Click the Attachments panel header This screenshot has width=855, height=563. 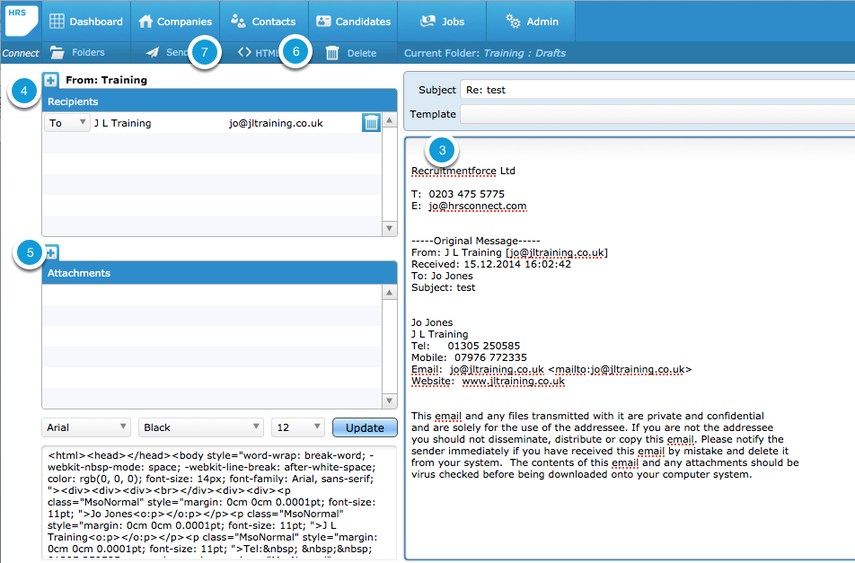[219, 273]
